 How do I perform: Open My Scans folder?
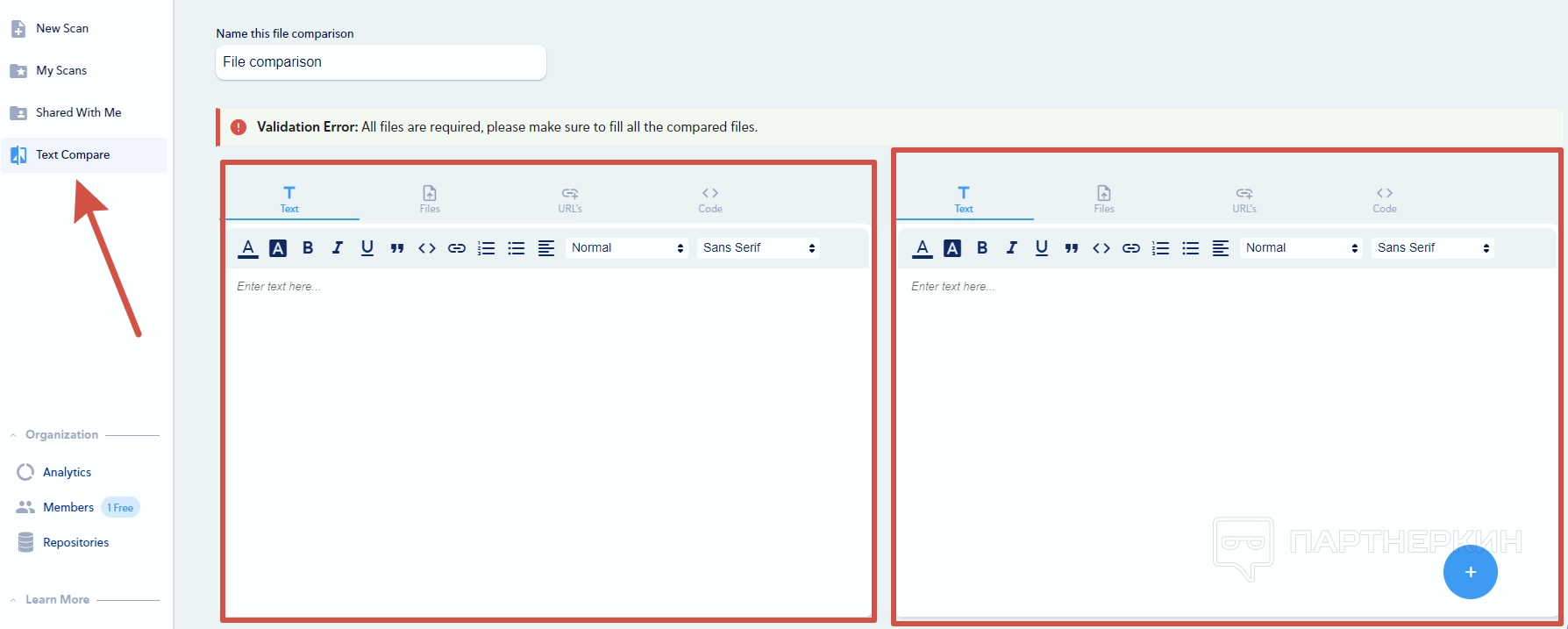click(x=48, y=70)
